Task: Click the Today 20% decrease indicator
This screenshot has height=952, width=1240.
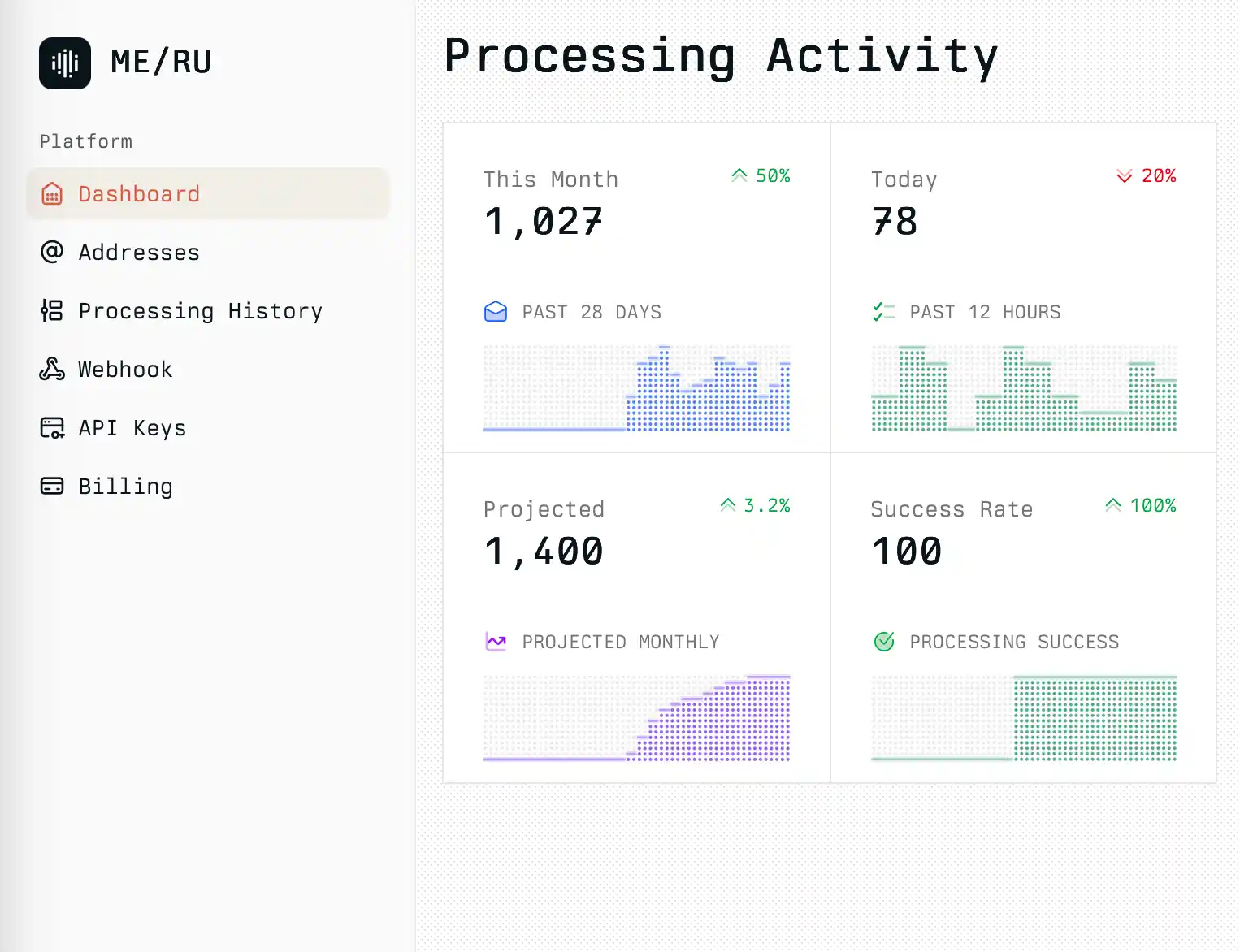Action: [x=1147, y=176]
